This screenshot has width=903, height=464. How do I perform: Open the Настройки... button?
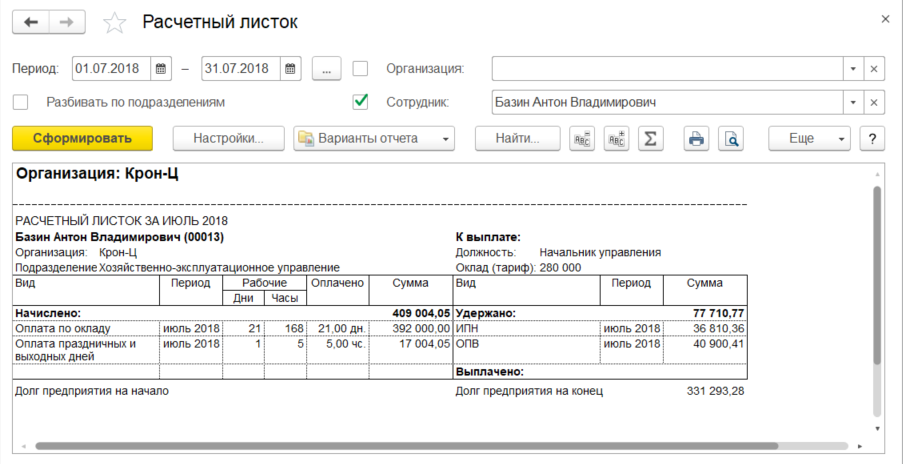(228, 139)
